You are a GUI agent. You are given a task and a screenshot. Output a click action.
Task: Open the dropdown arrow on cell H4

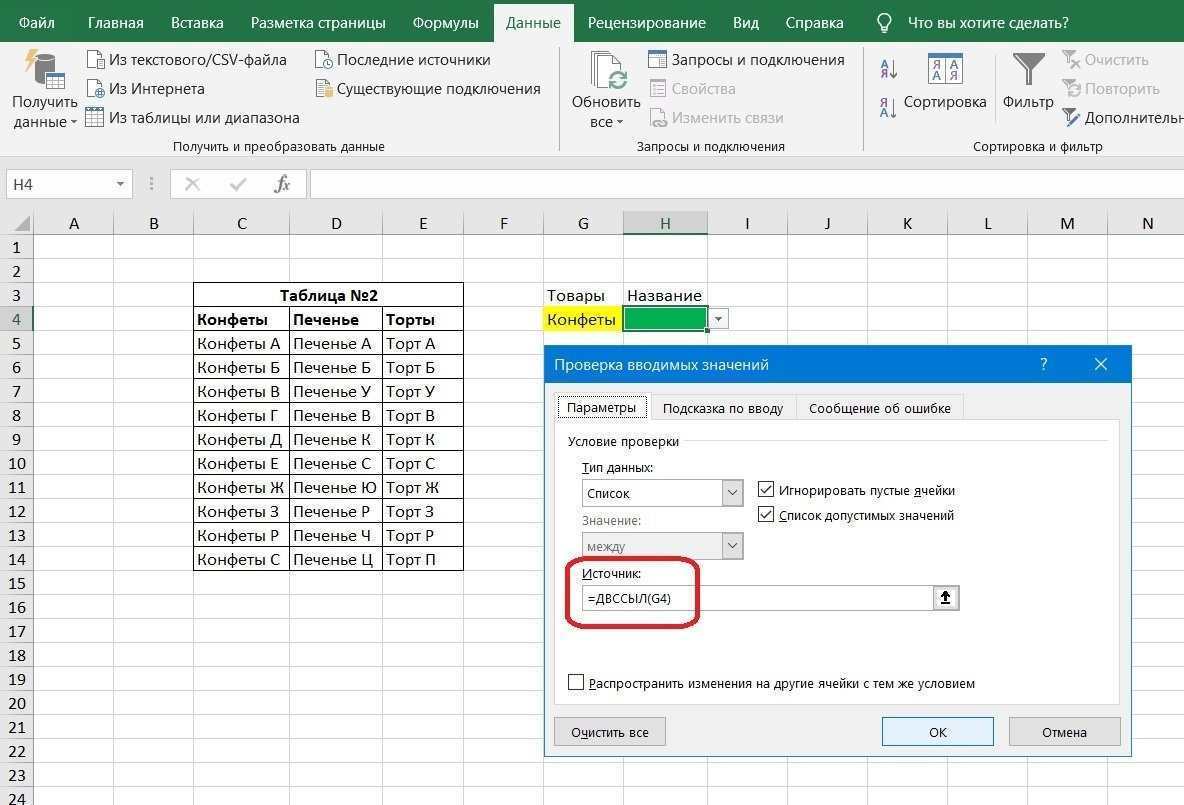click(717, 317)
